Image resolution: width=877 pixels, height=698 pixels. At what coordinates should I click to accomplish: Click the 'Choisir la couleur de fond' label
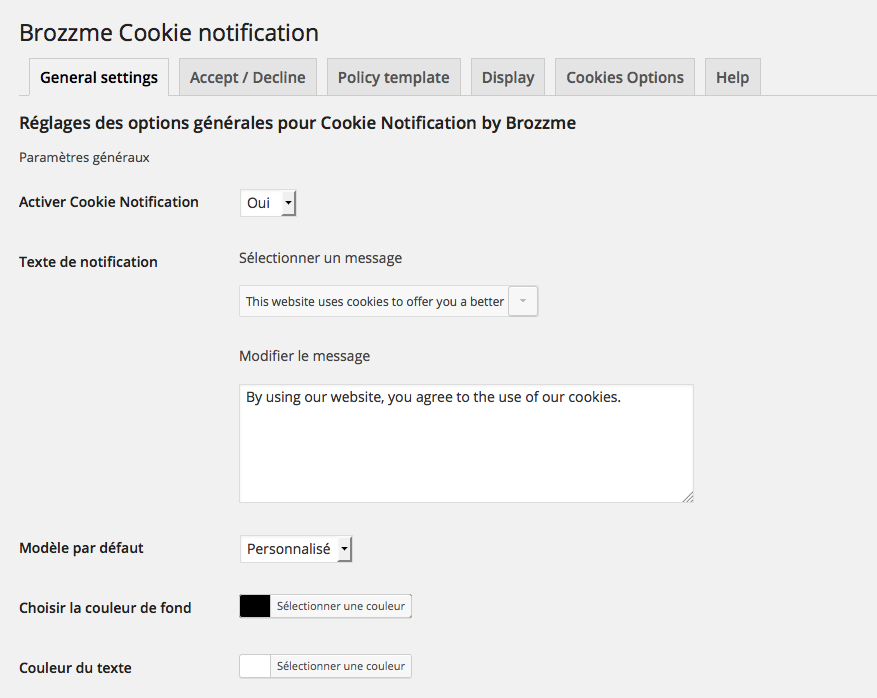[x=105, y=608]
